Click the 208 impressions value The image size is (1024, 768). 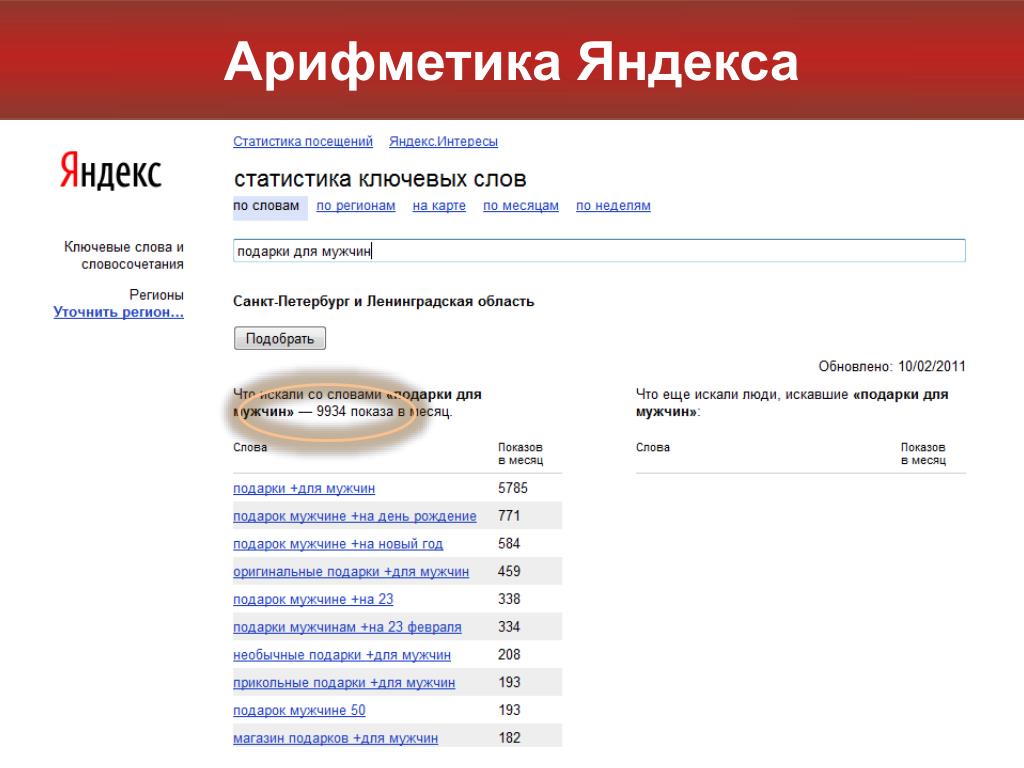[x=509, y=654]
